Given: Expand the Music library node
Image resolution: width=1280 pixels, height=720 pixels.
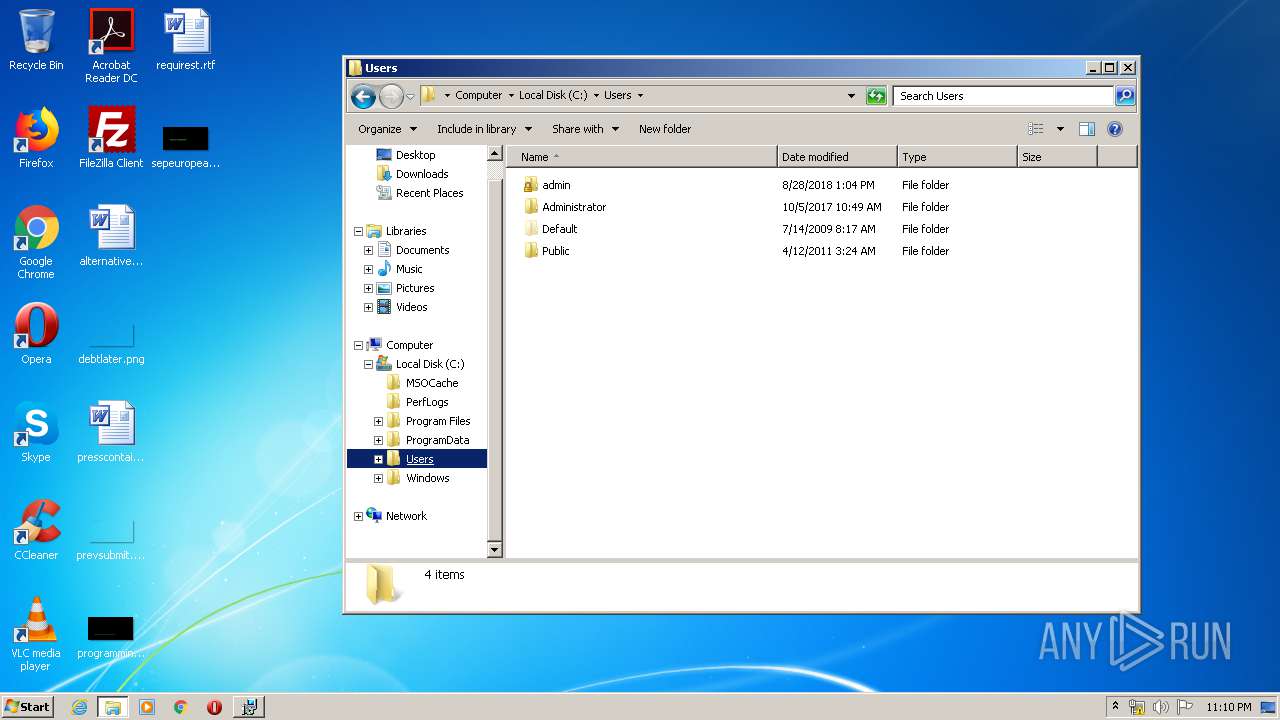Looking at the screenshot, I should coord(368,269).
